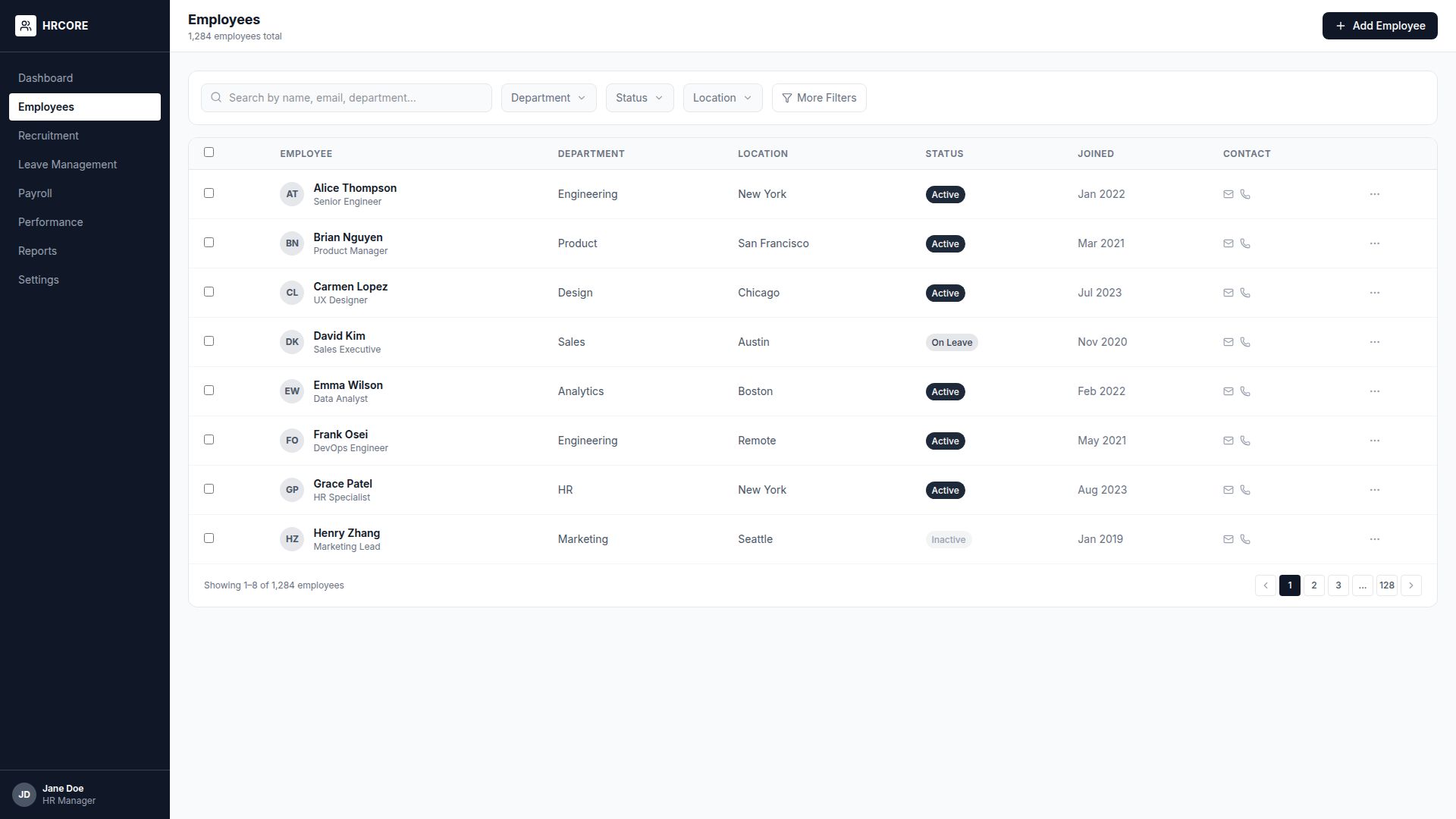Click the Joined column header
This screenshot has height=819, width=1456.
point(1096,154)
